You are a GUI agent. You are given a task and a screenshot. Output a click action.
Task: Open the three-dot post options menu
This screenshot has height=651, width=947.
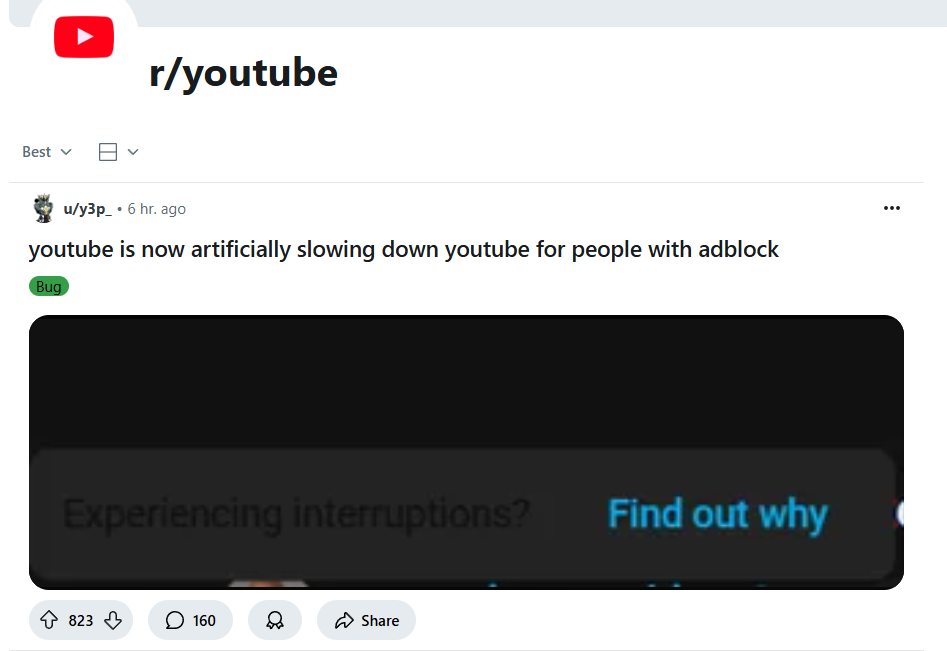[891, 208]
